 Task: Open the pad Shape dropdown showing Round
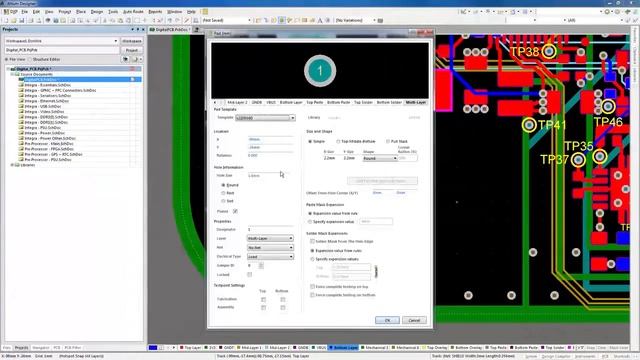coord(380,158)
